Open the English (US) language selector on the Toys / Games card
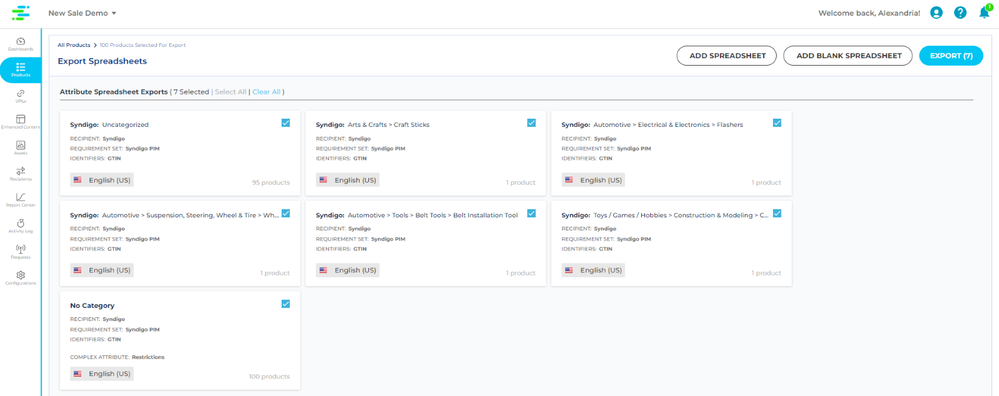This screenshot has width=999, height=396. (593, 270)
